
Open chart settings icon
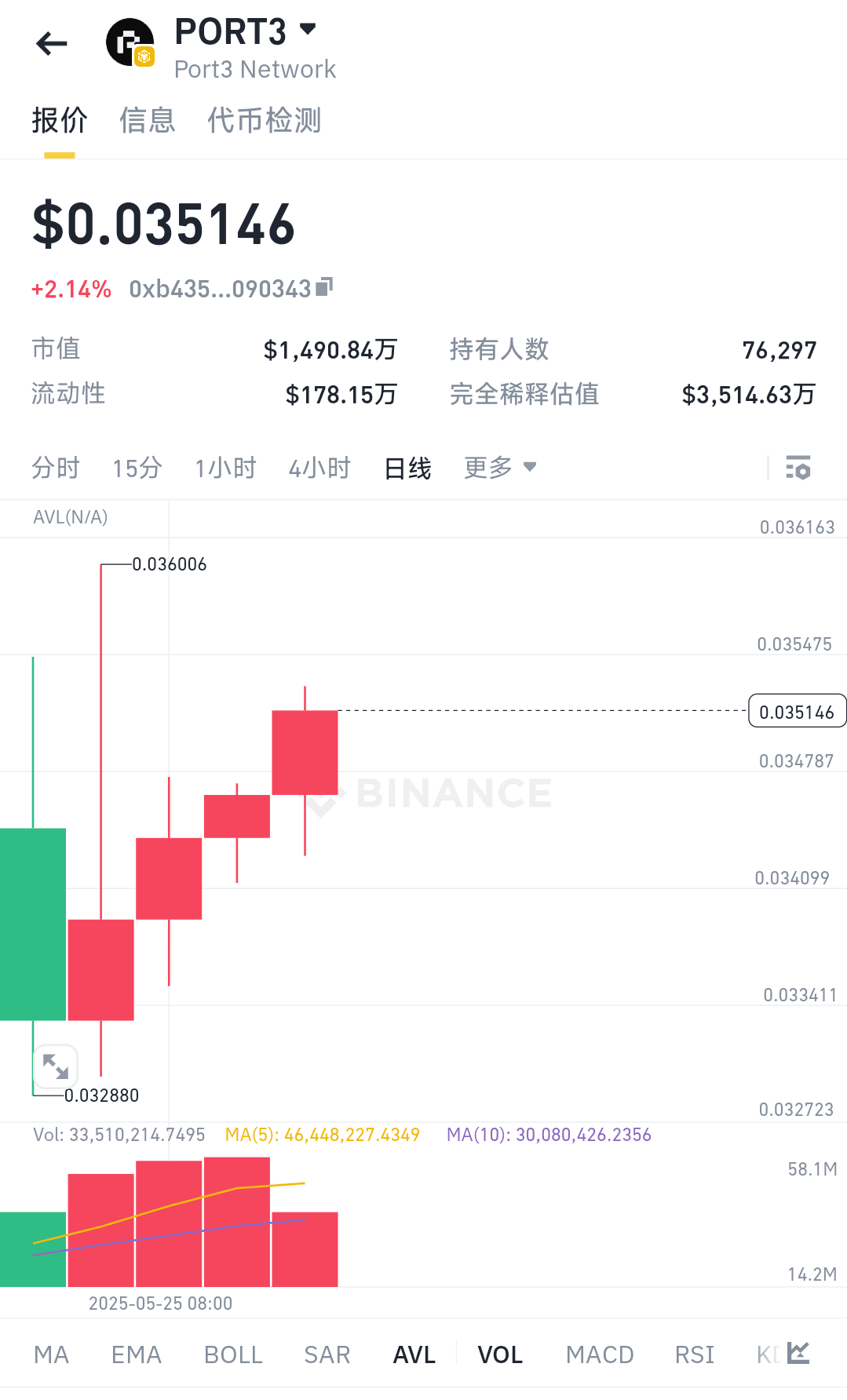click(x=798, y=468)
